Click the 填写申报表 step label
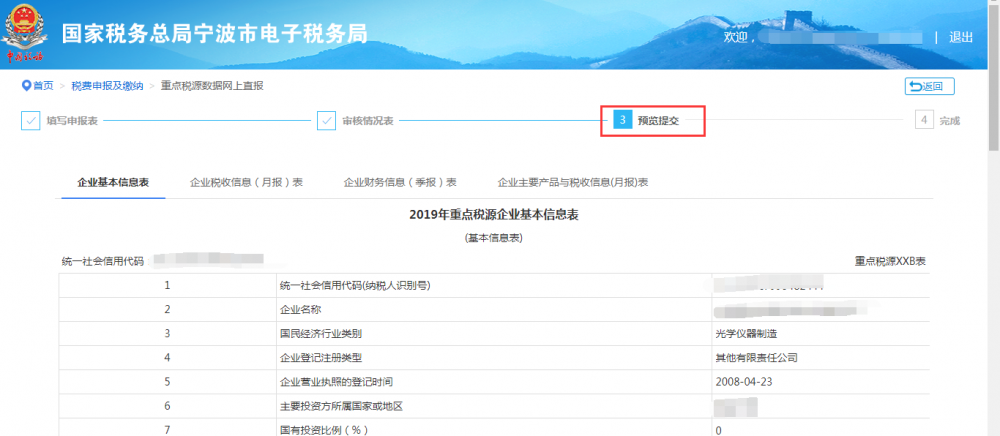The width and height of the screenshot is (1000, 436). point(72,121)
